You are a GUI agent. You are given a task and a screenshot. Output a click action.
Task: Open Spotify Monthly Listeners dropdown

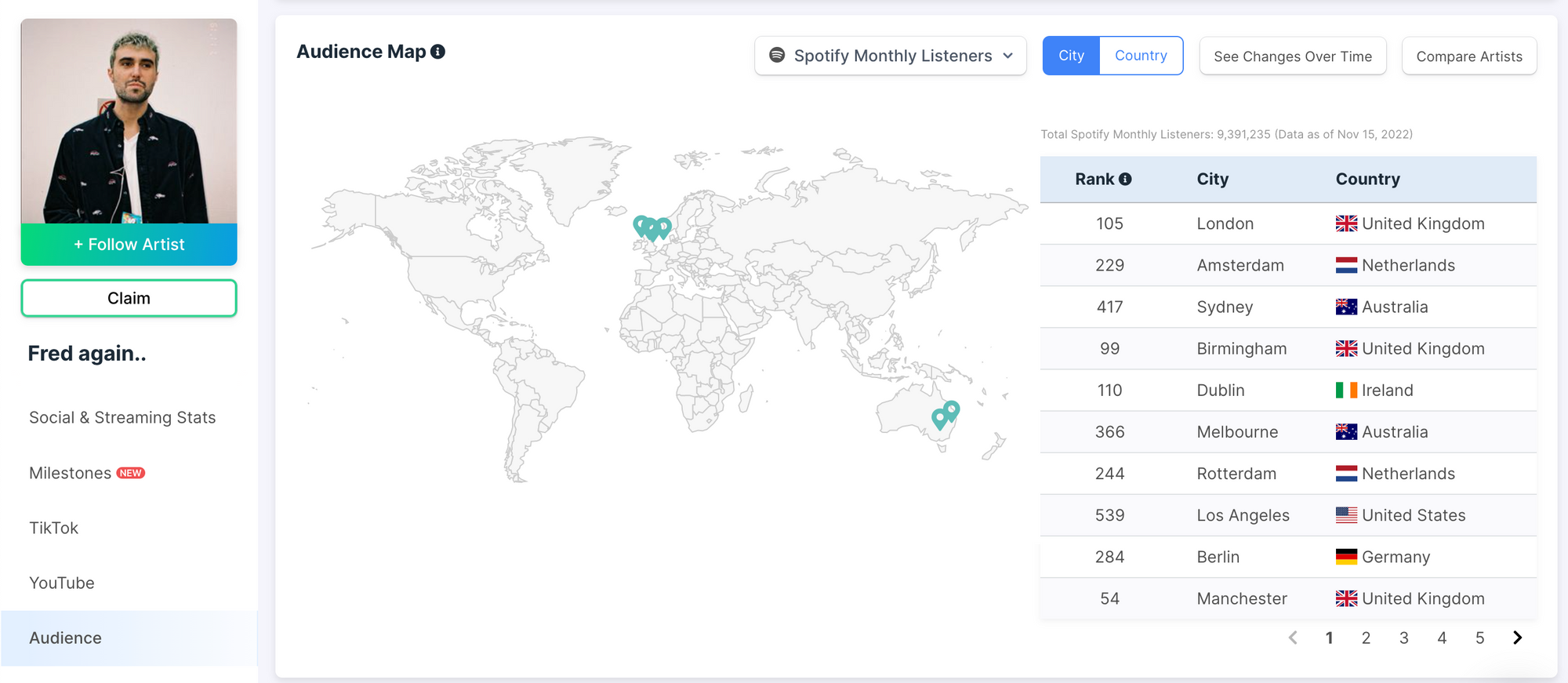[891, 56]
